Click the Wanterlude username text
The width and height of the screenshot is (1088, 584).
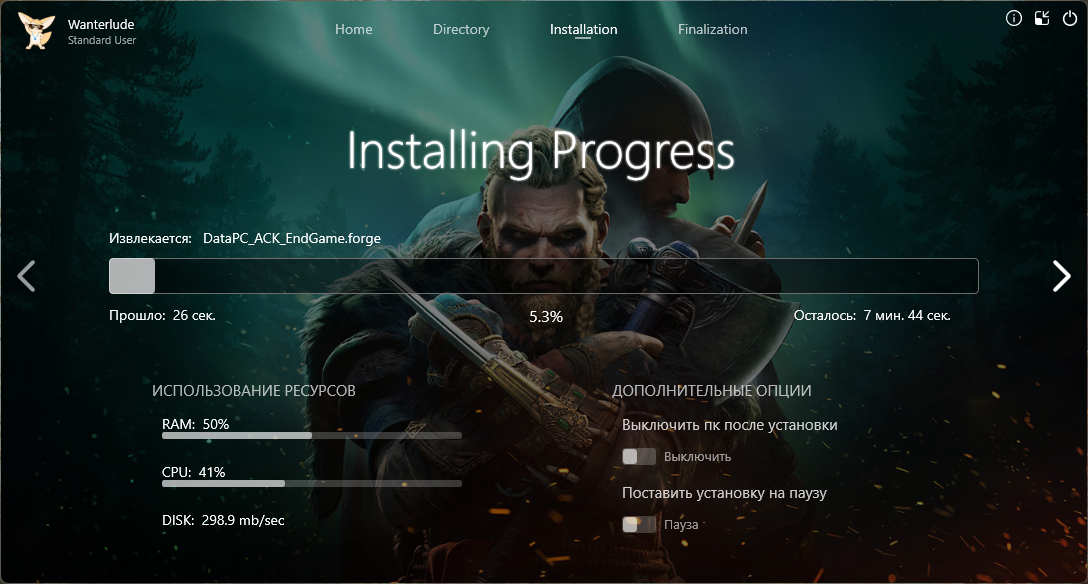coord(101,24)
